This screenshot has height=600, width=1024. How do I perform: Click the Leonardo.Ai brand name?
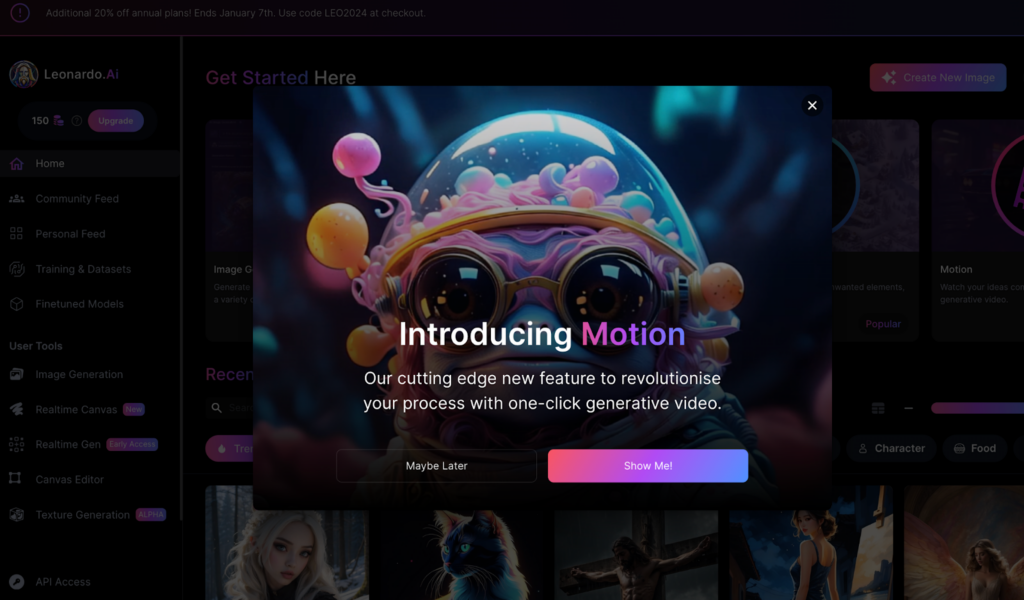click(81, 74)
